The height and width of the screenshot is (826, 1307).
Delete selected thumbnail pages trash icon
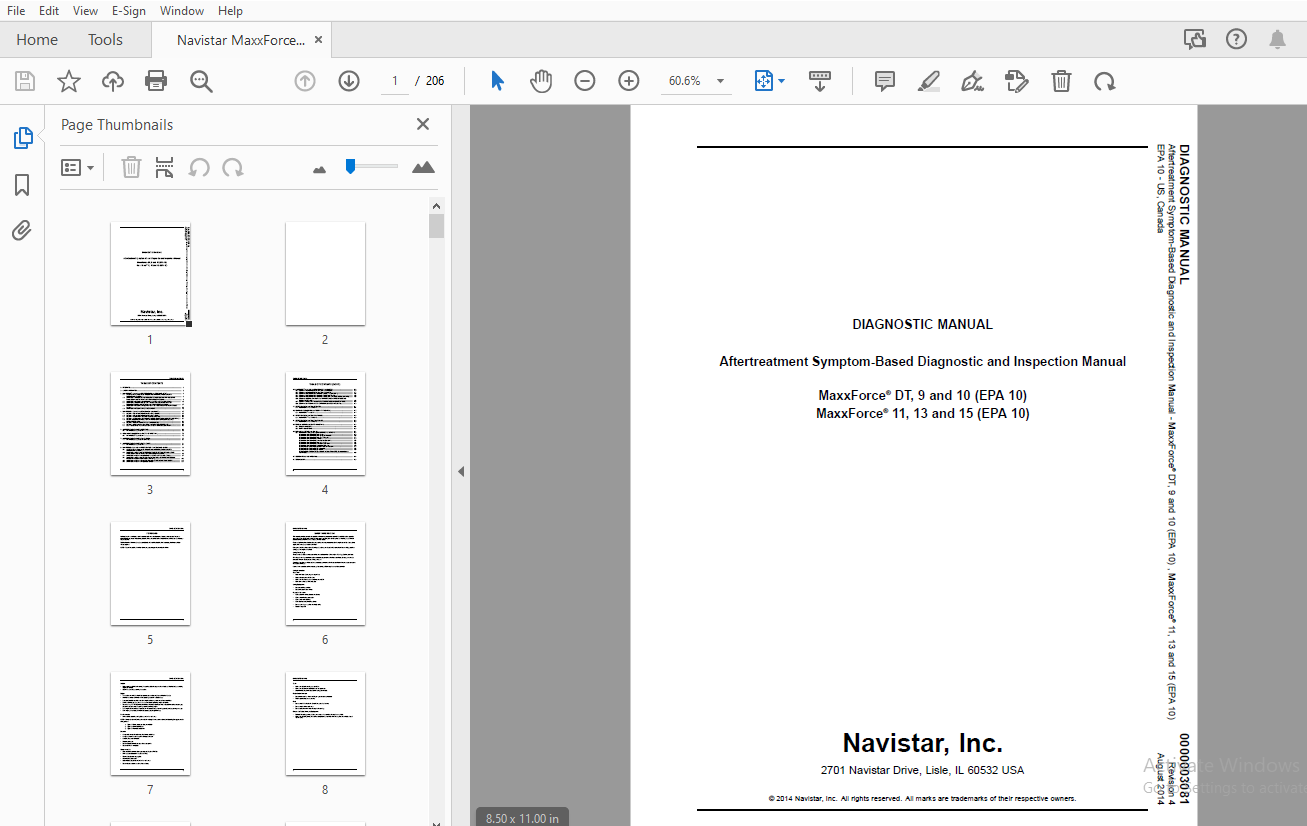(131, 167)
